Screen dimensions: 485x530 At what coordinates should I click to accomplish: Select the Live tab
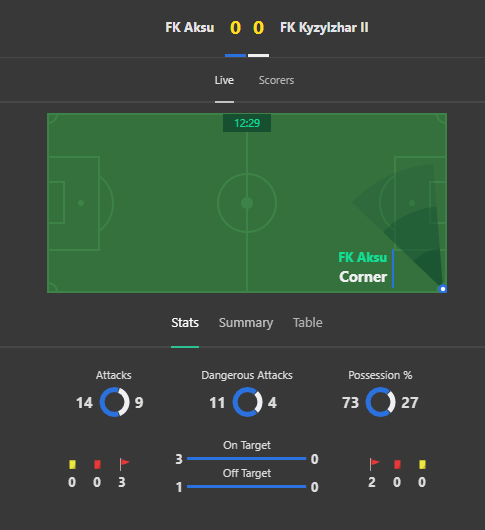point(224,80)
